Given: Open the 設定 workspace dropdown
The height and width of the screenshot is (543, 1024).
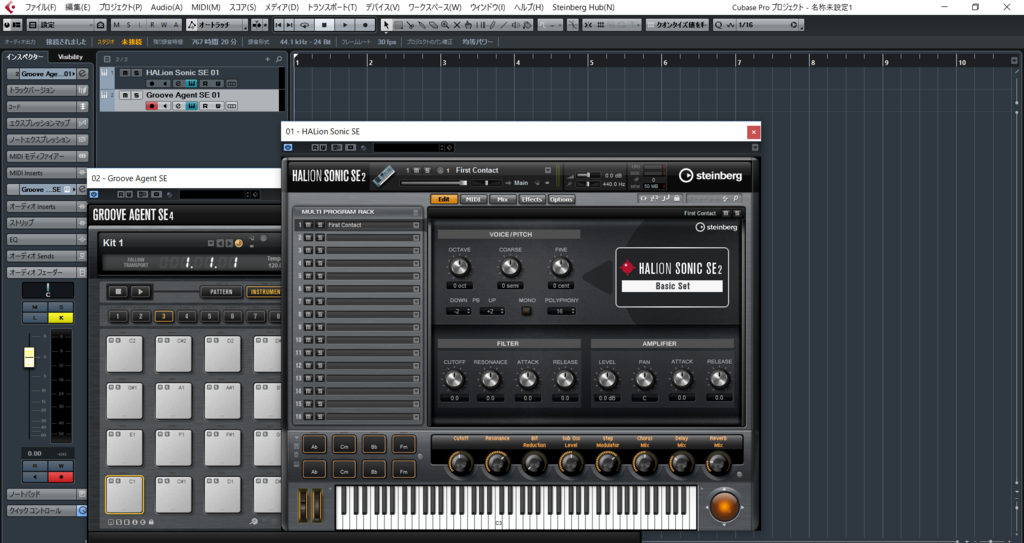Looking at the screenshot, I should point(67,25).
